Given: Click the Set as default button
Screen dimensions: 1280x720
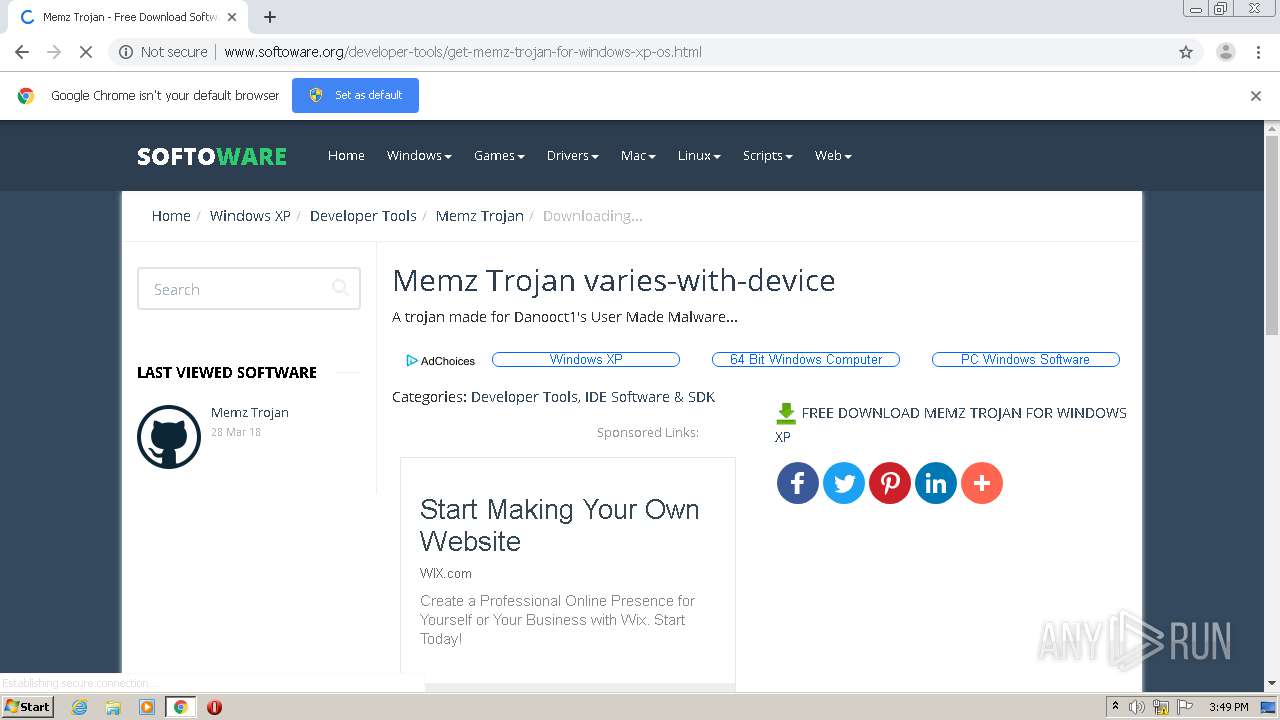Looking at the screenshot, I should click(355, 95).
